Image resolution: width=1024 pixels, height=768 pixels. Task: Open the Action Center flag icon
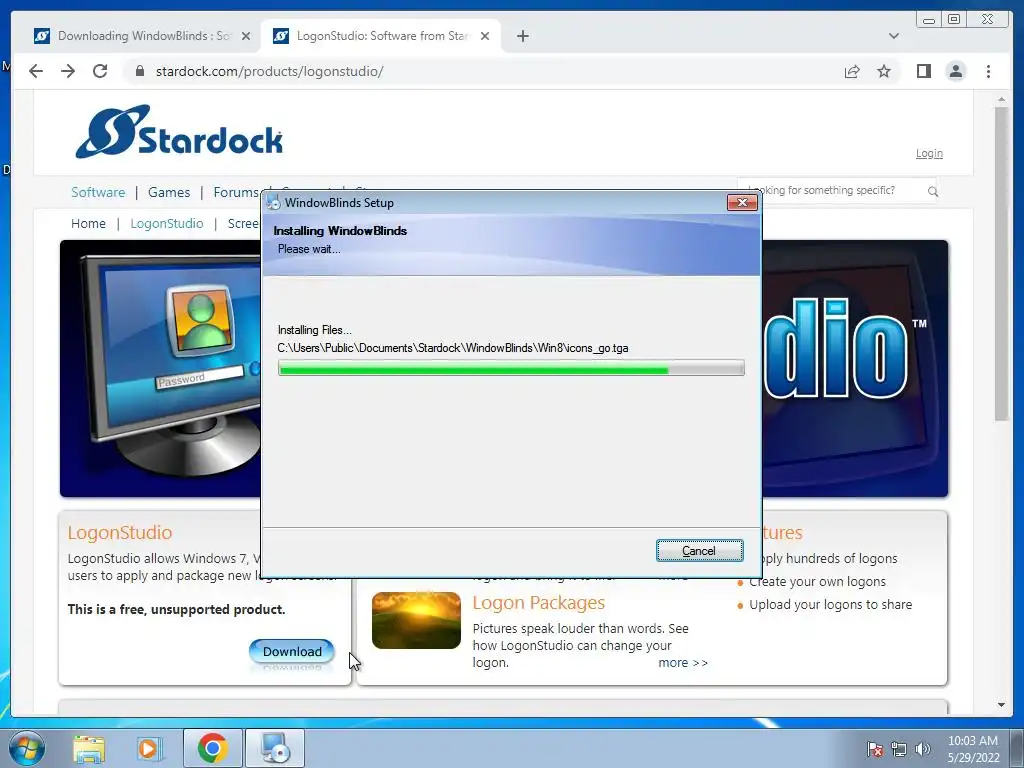[874, 749]
